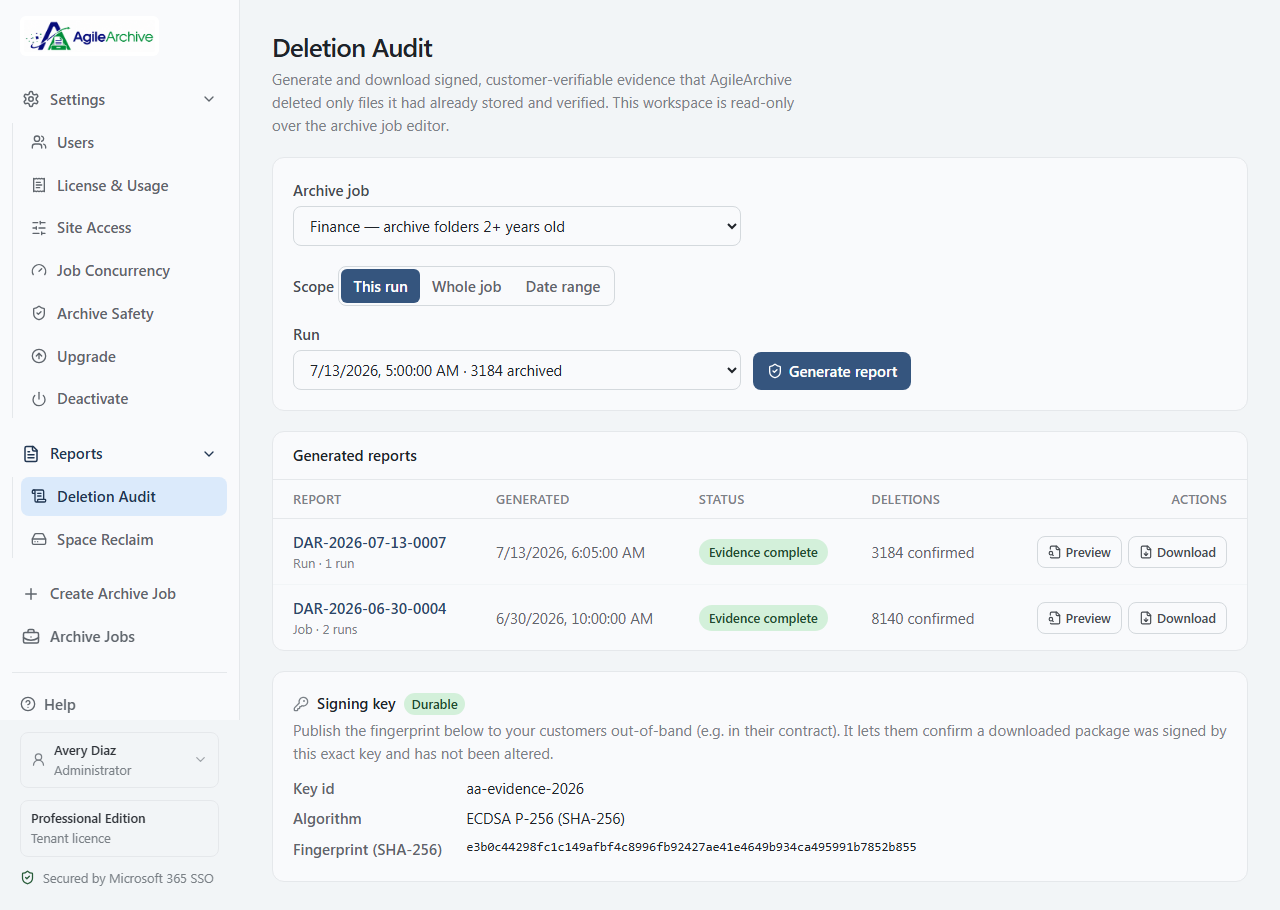Viewport: 1280px width, 910px height.
Task: Click the DELETIONS column header
Action: 905,499
